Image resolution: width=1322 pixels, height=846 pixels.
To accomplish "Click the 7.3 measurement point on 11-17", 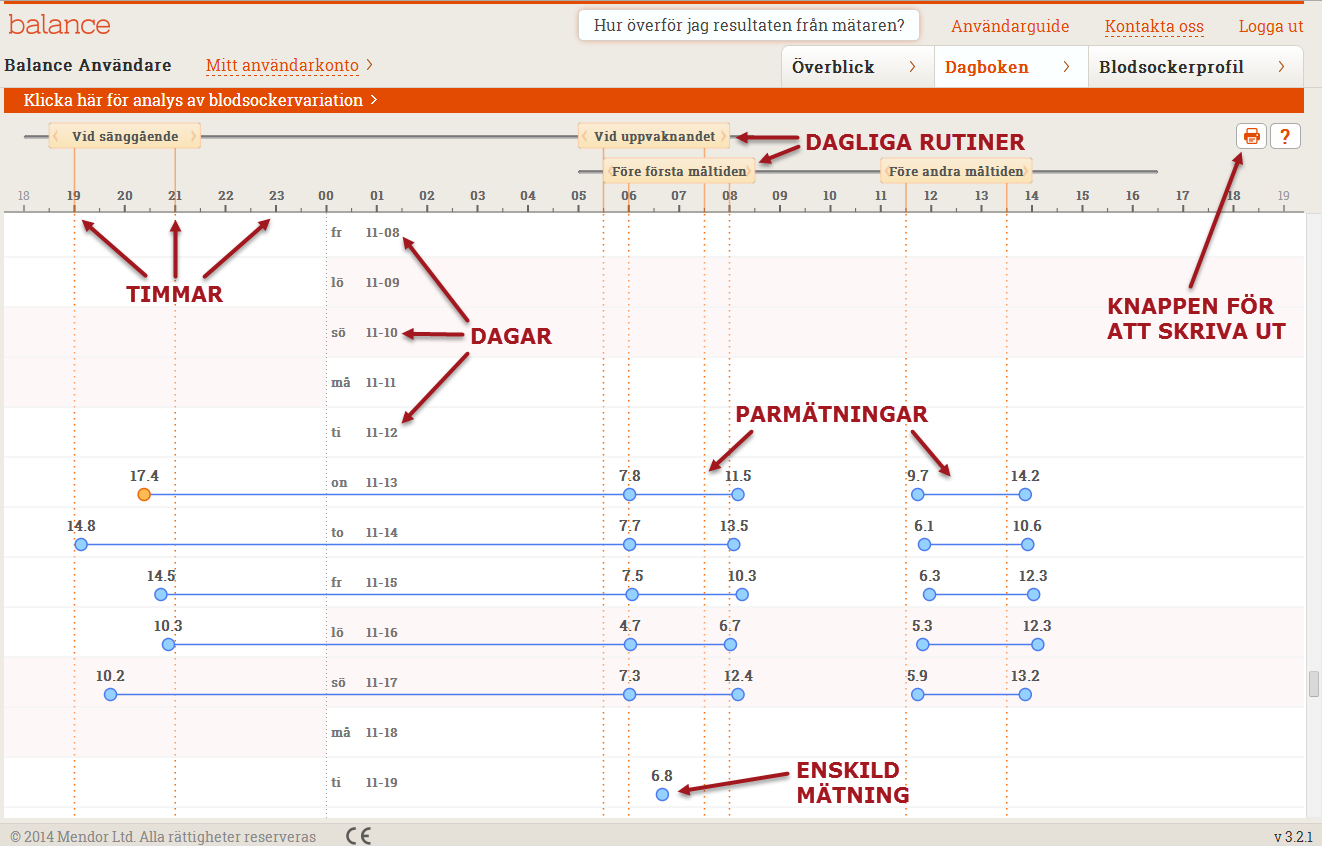I will pos(629,694).
